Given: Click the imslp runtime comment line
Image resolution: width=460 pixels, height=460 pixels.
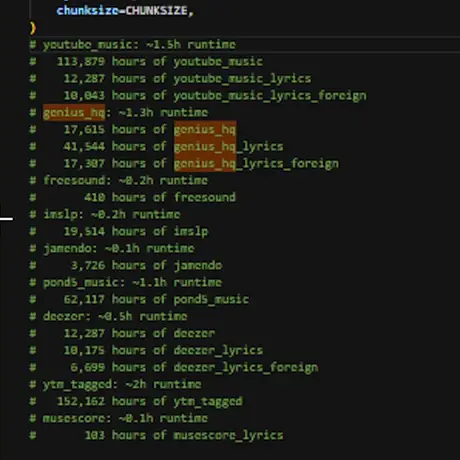Looking at the screenshot, I should pos(105,215).
